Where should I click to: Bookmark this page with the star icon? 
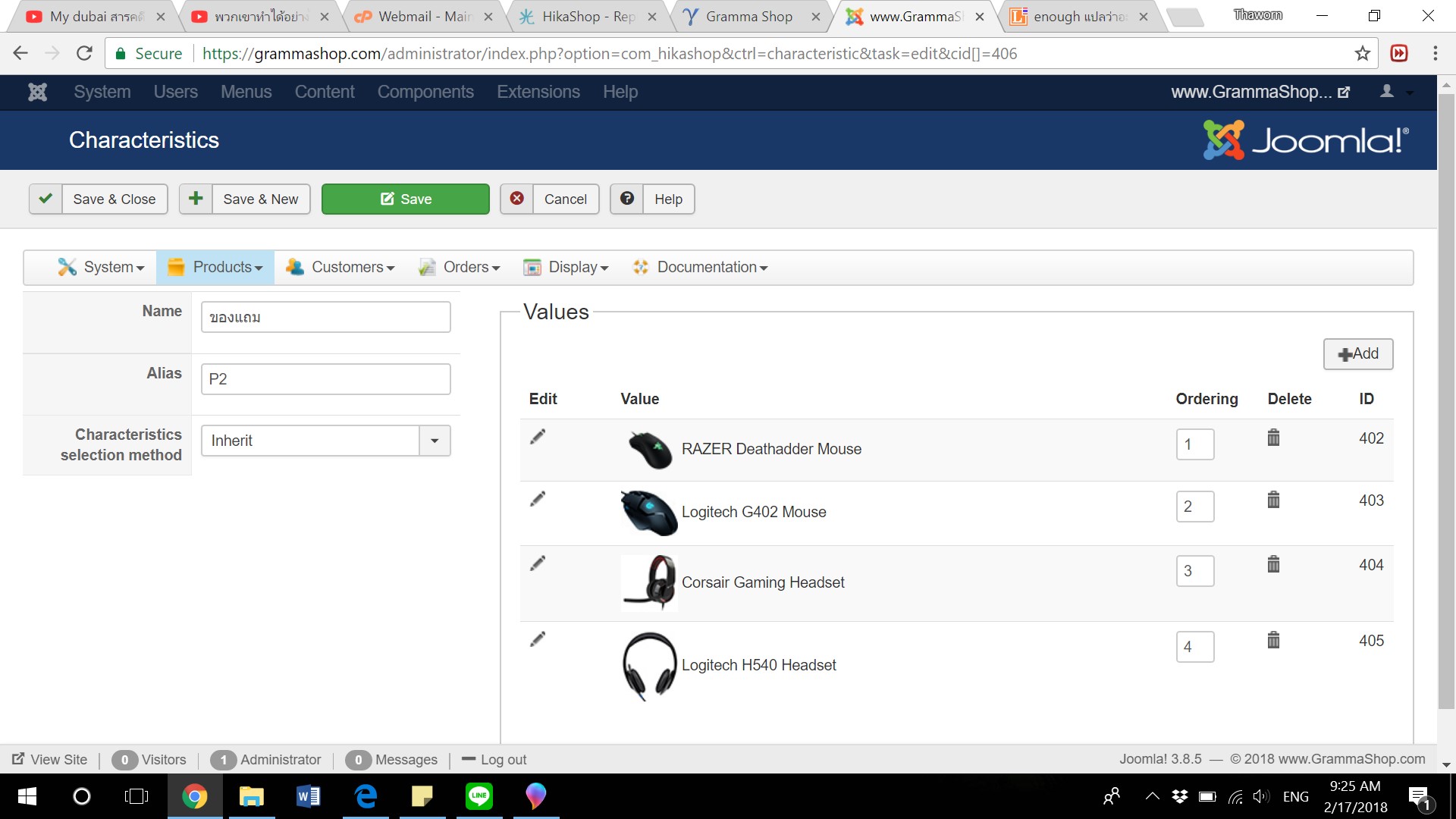(1362, 54)
